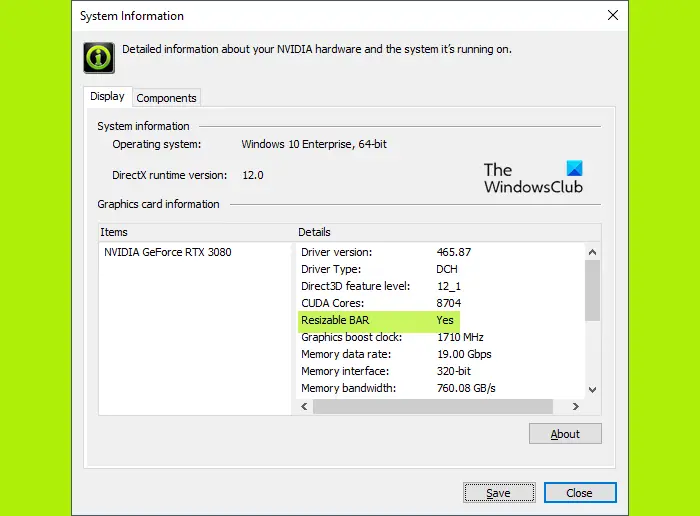Image resolution: width=700 pixels, height=516 pixels.
Task: Click the details list scroll-down arrow
Action: tap(592, 390)
